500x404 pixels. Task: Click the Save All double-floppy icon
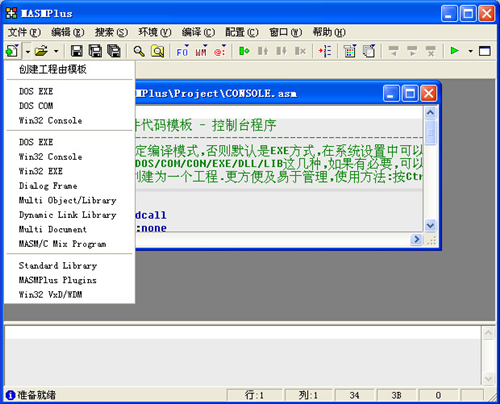click(x=95, y=51)
